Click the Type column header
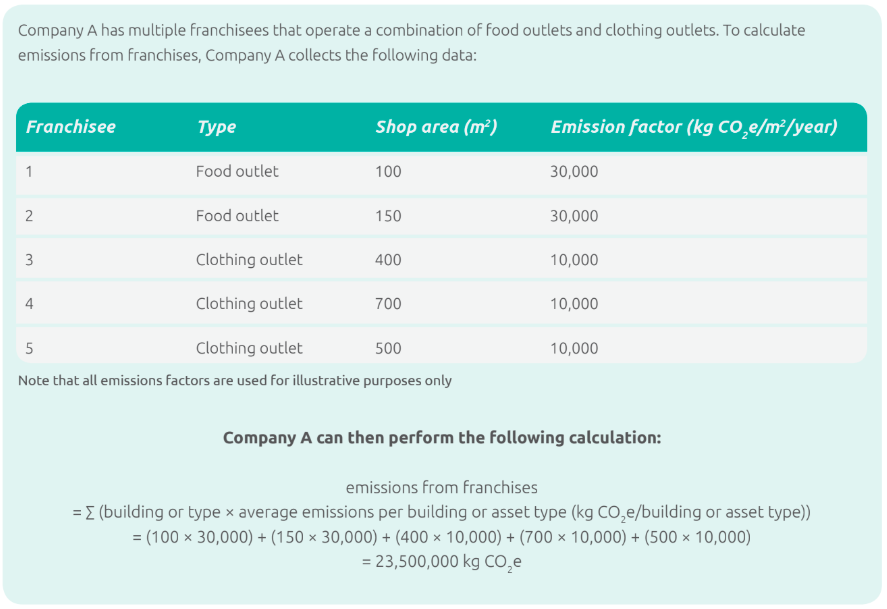Image resolution: width=887 pixels, height=609 pixels. click(x=217, y=127)
